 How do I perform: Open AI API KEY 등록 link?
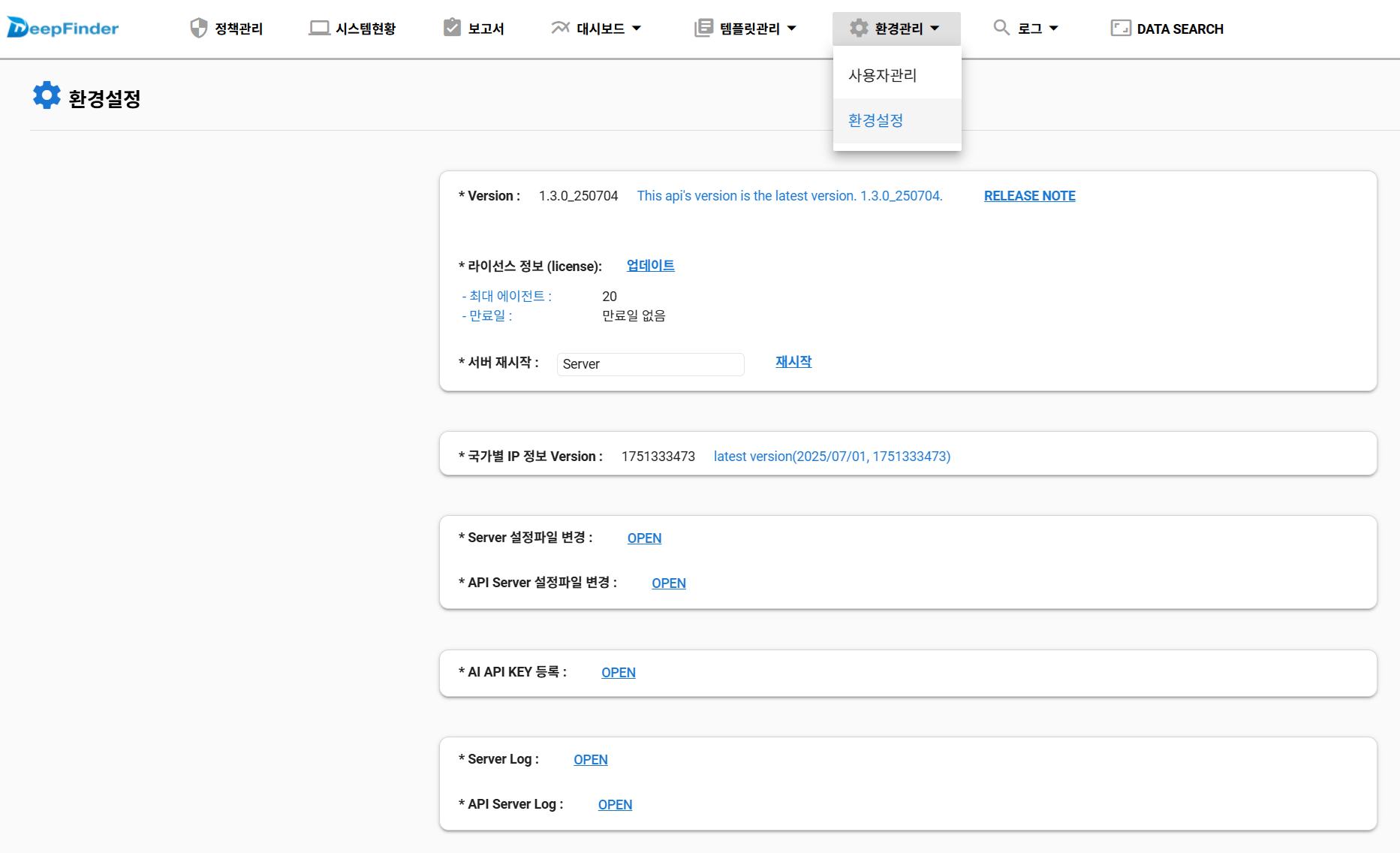point(619,673)
